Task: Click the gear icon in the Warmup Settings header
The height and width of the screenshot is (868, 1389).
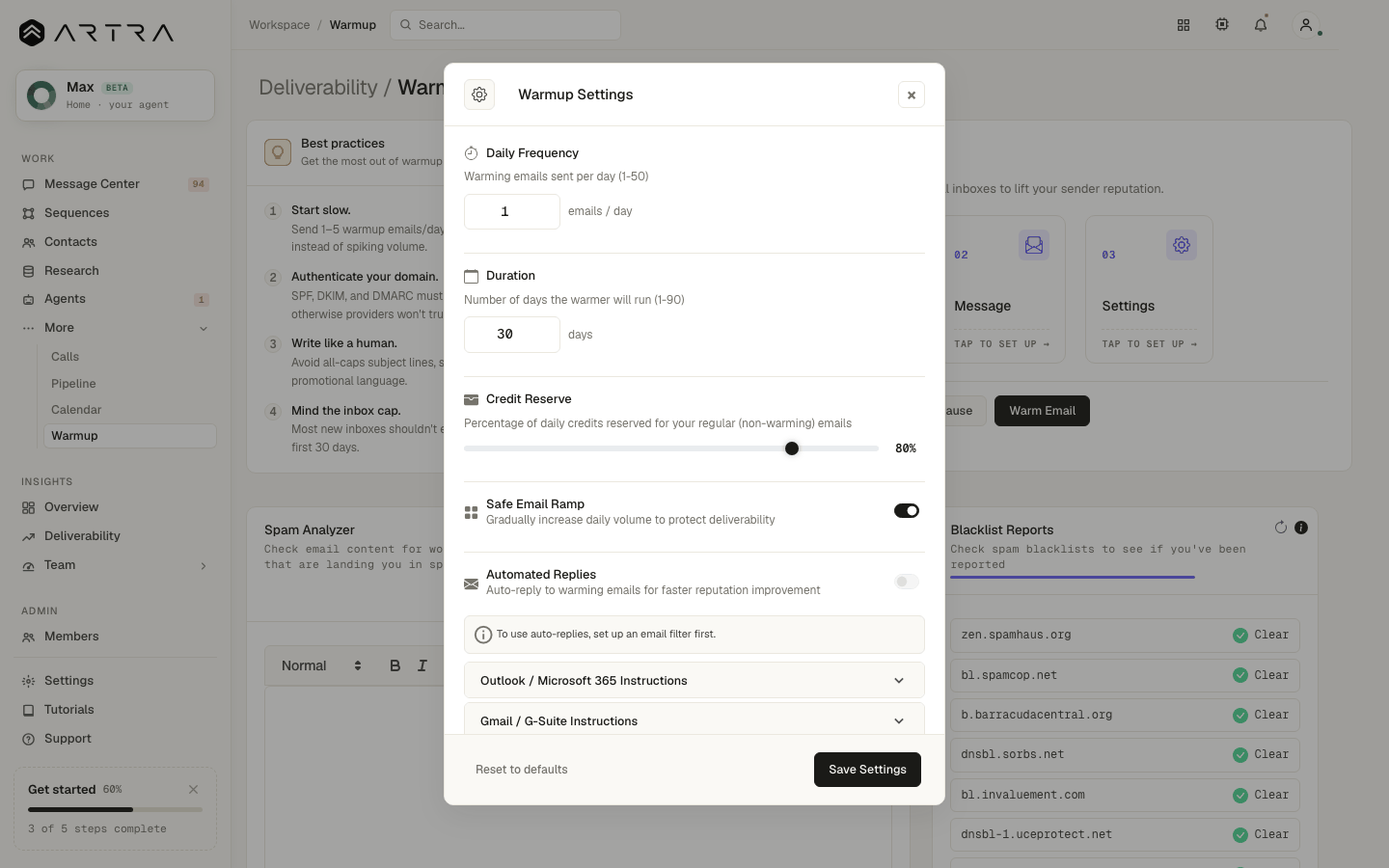Action: [479, 95]
